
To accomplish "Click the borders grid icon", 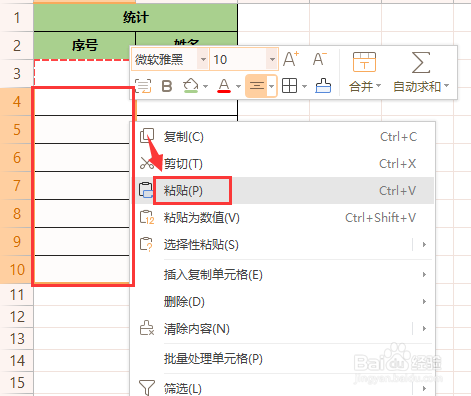I will (x=289, y=86).
